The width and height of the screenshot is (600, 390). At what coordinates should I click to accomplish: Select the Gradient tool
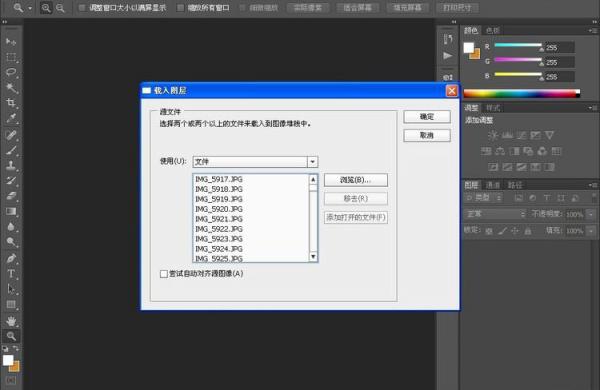click(x=11, y=211)
